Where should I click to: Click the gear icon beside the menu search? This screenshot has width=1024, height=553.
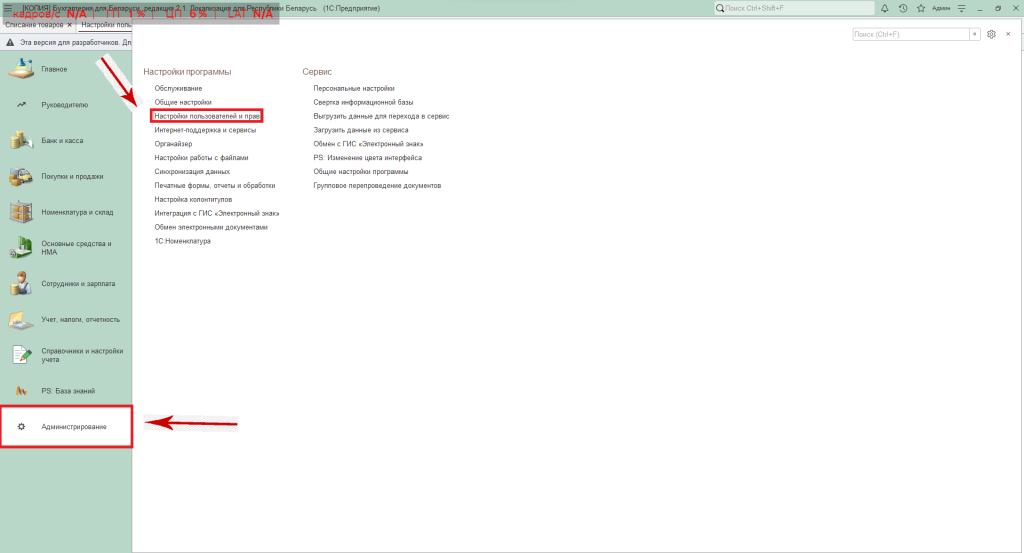coord(991,34)
